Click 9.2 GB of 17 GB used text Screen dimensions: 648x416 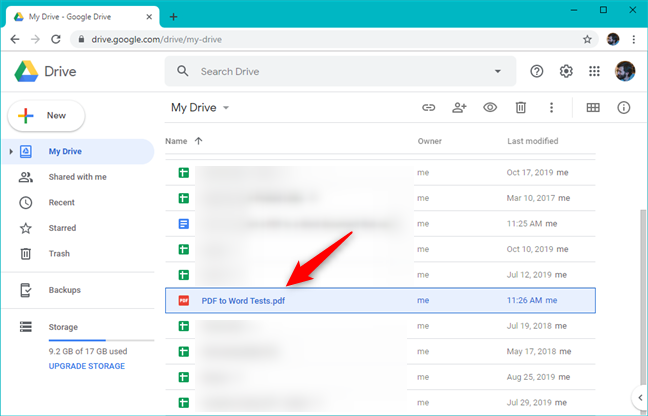click(88, 352)
